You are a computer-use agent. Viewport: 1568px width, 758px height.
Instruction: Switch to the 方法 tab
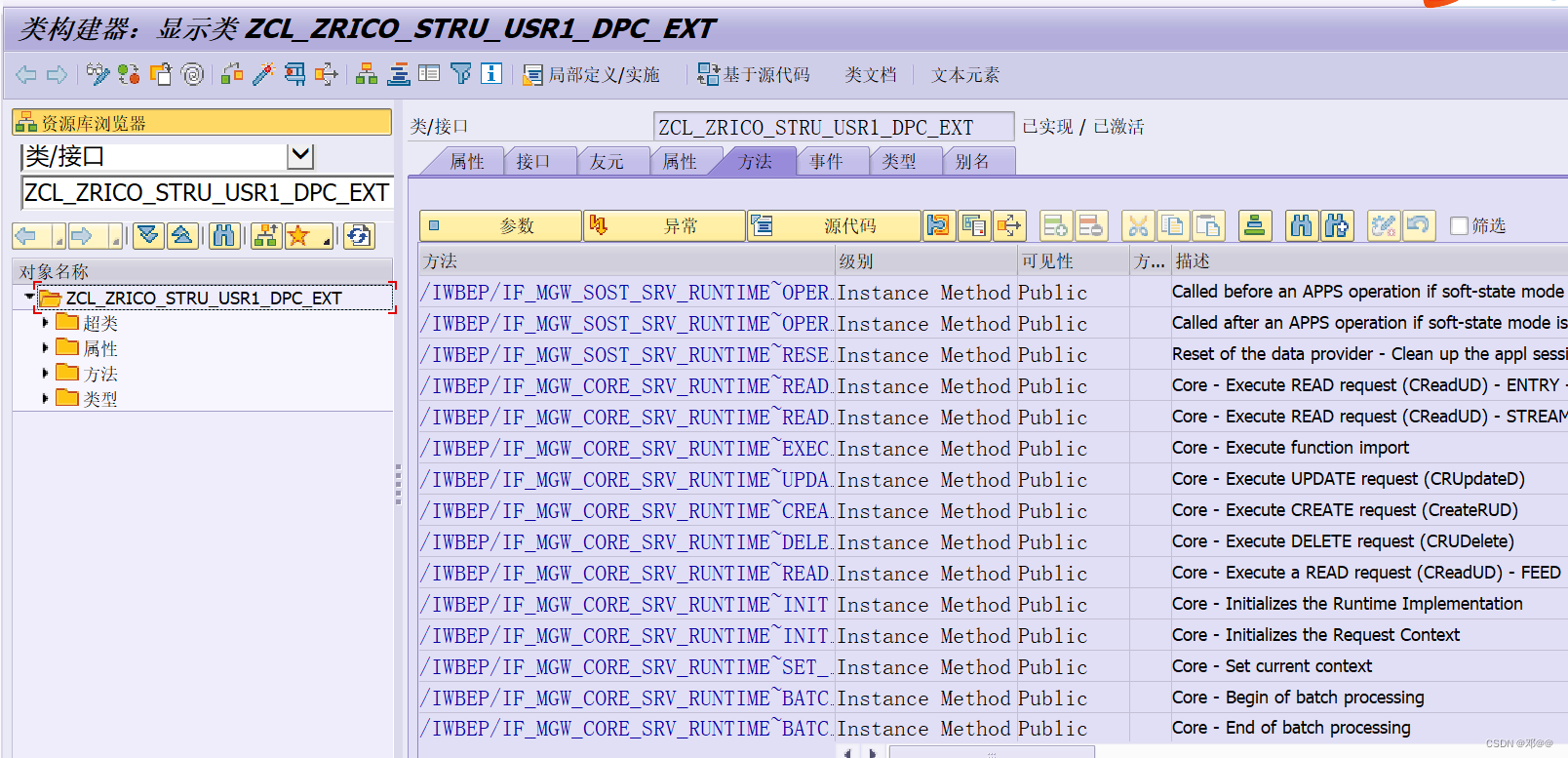pos(755,162)
